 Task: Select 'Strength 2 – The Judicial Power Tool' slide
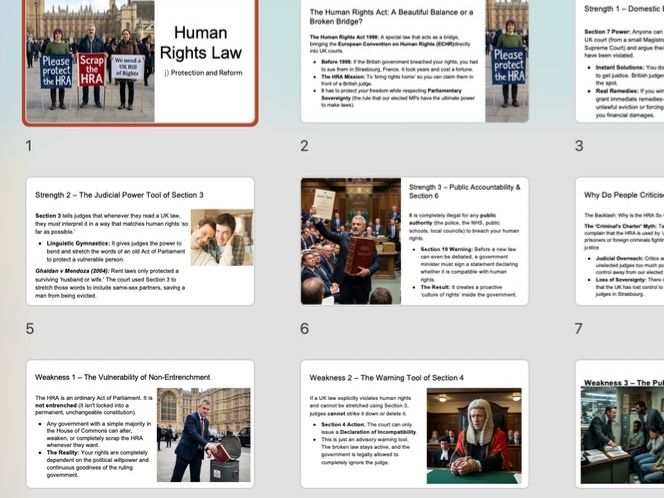tap(140, 241)
